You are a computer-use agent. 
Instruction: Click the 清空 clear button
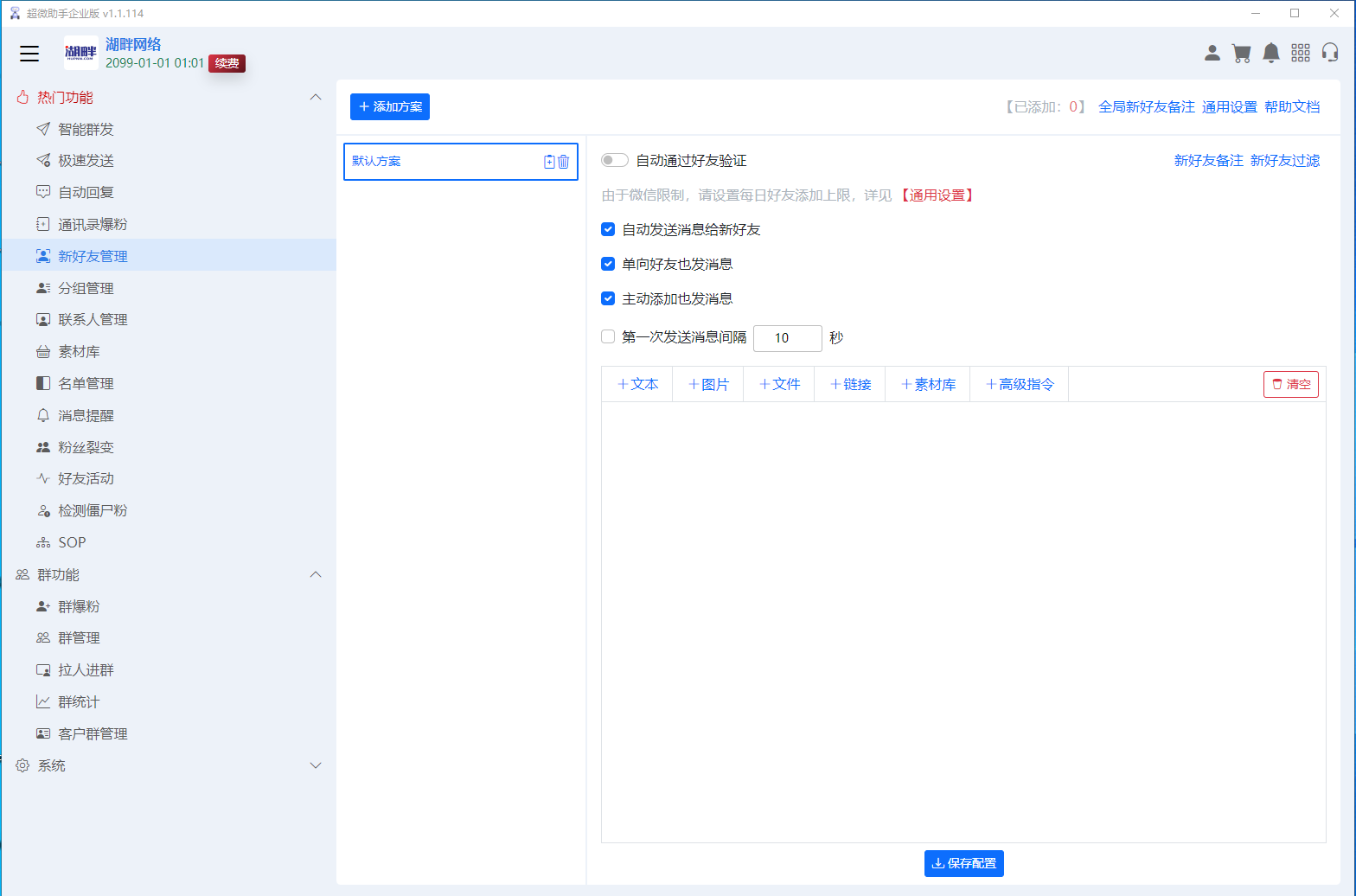pyautogui.click(x=1291, y=384)
